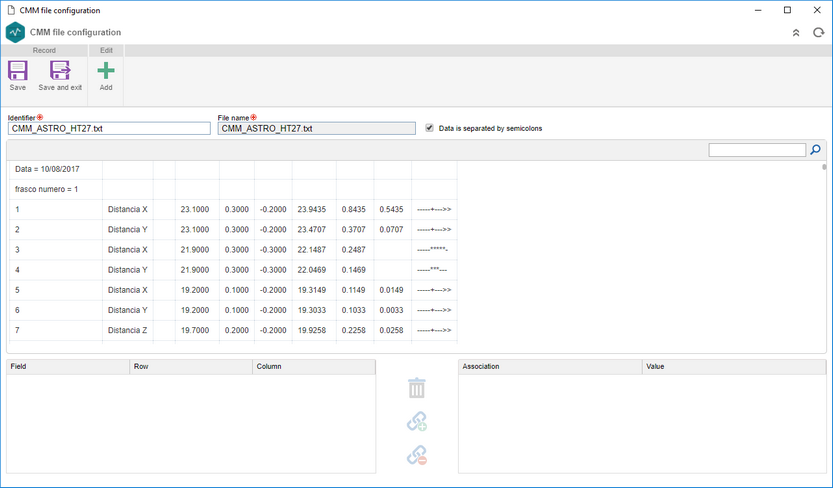The image size is (833, 488).
Task: Click the value 19.3033
Action: 312,310
